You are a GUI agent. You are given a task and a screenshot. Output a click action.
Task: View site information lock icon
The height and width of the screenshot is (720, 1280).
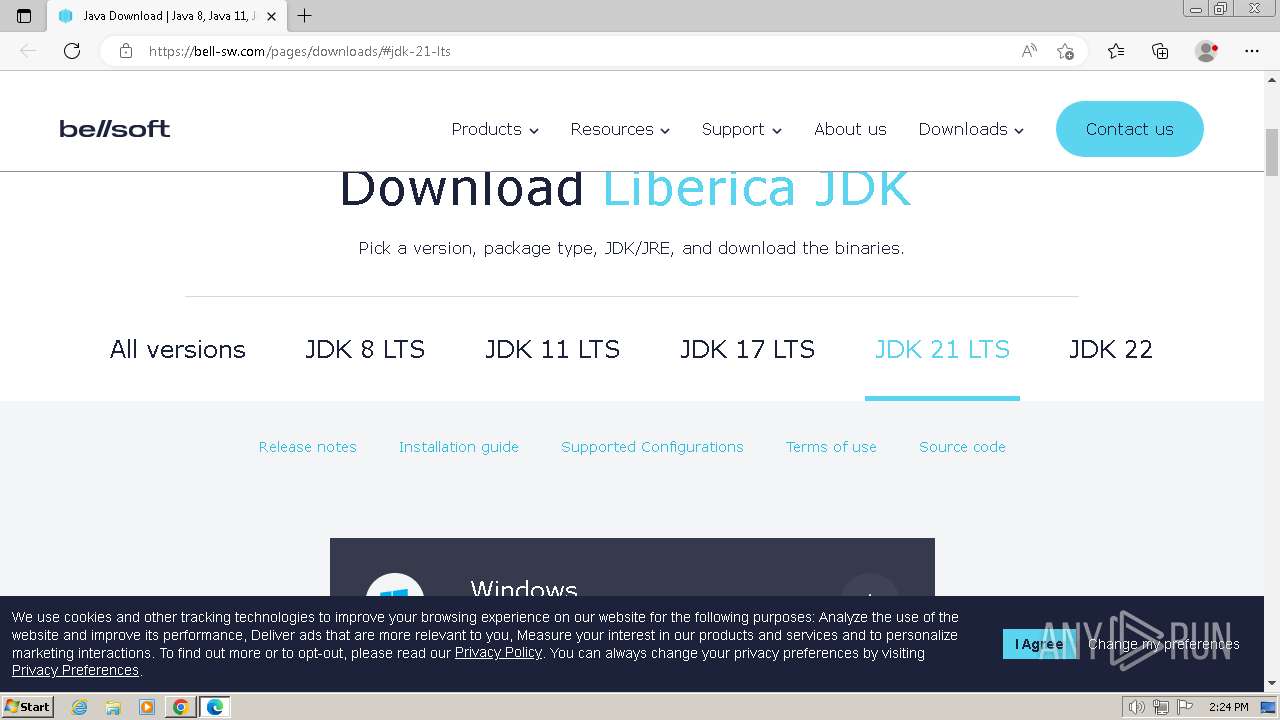pos(126,51)
